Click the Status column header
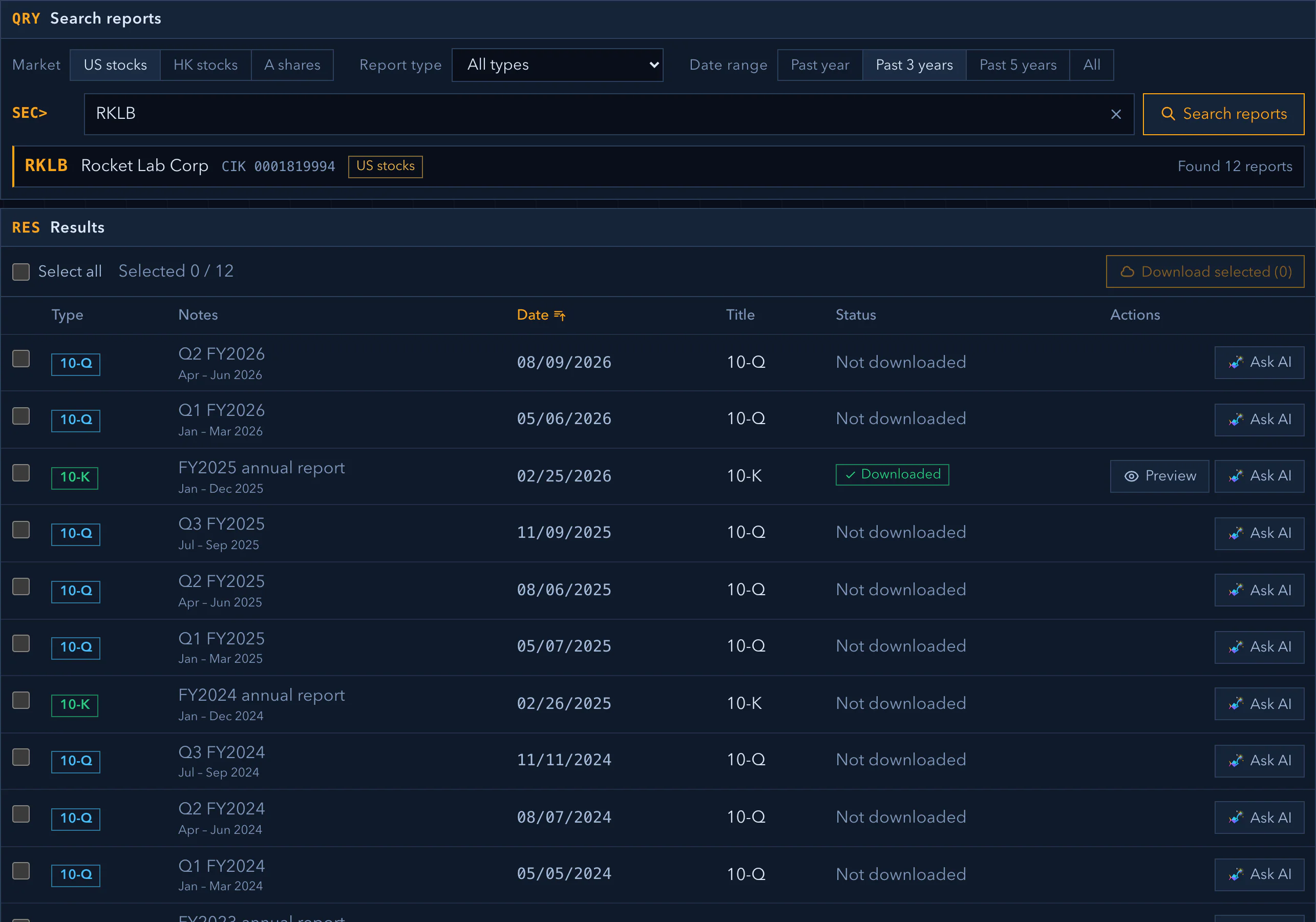This screenshot has height=922, width=1316. point(855,315)
